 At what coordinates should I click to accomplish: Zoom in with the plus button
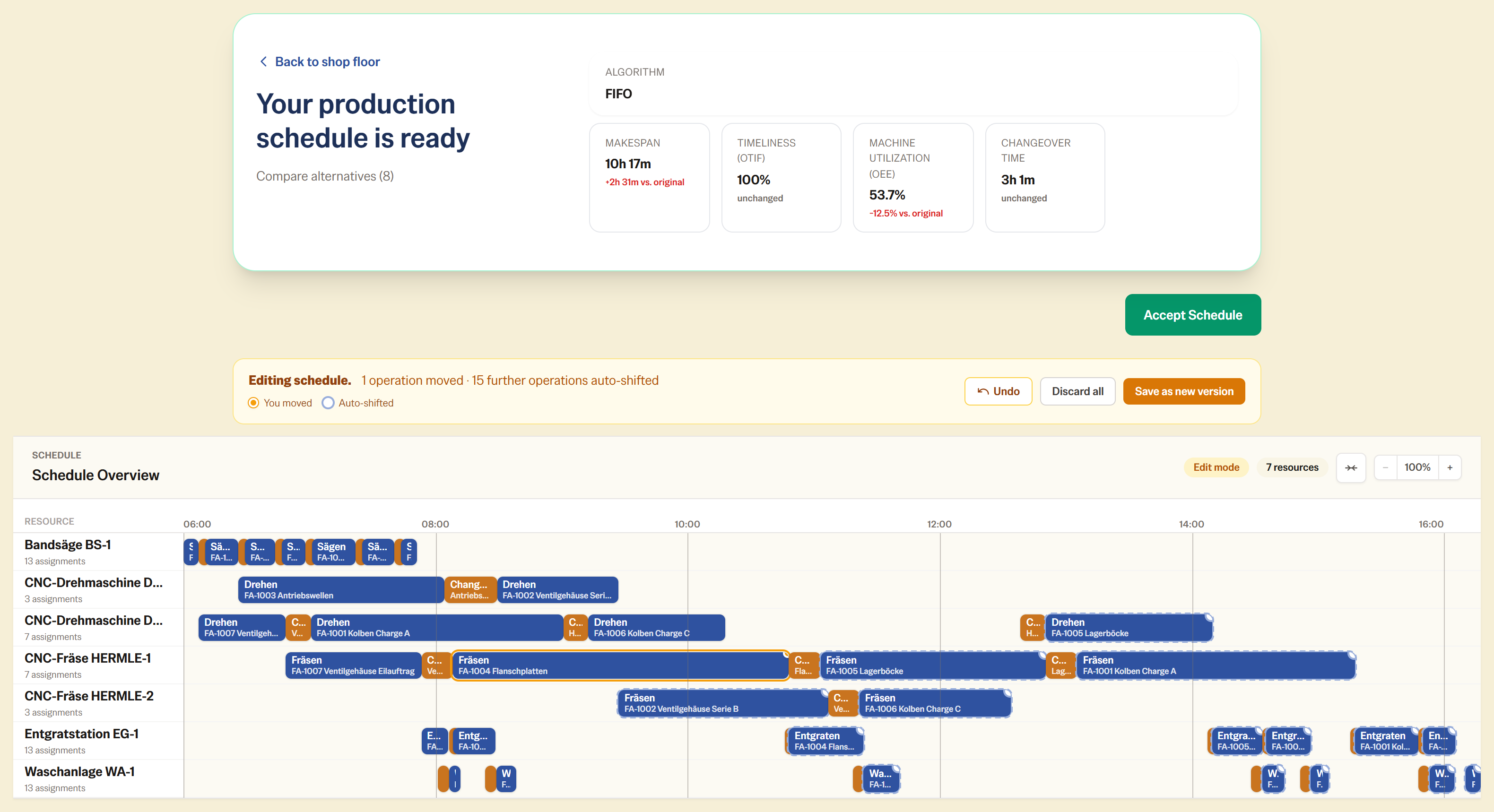pyautogui.click(x=1450, y=467)
